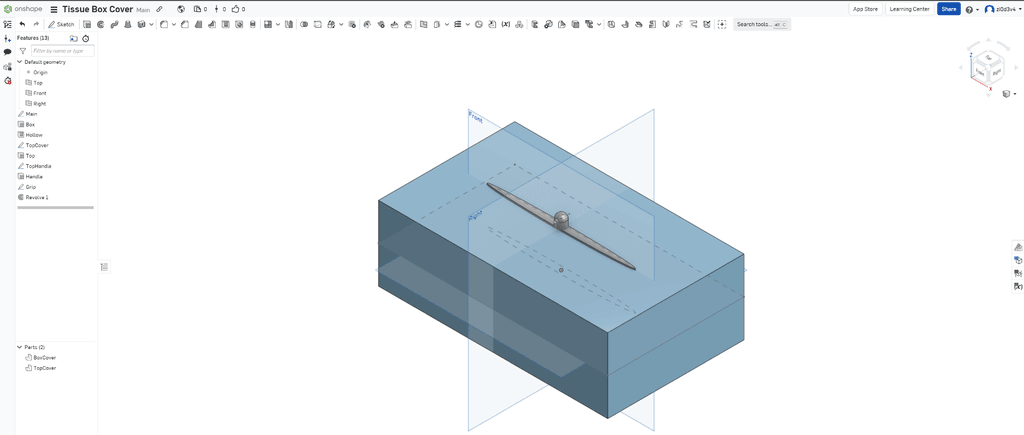1024x435 pixels.
Task: Click the view cube Front face
Action: coord(980,73)
